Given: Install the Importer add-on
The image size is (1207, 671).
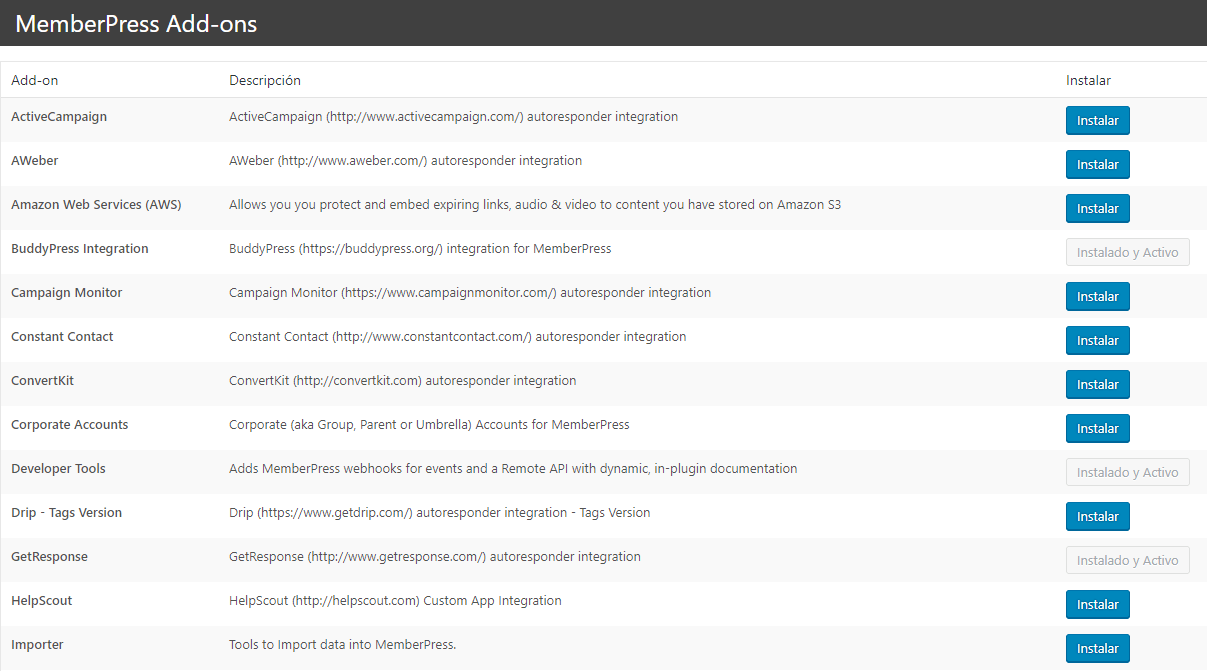Looking at the screenshot, I should point(1097,648).
